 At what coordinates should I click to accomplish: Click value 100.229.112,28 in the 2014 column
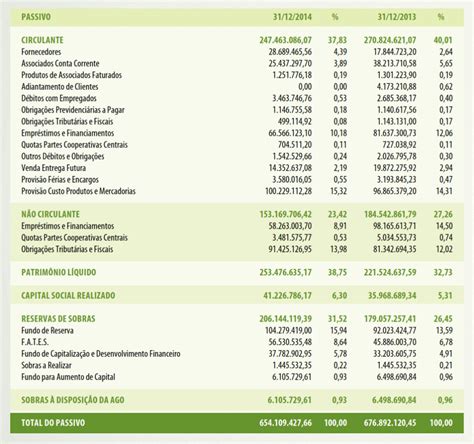288,191
